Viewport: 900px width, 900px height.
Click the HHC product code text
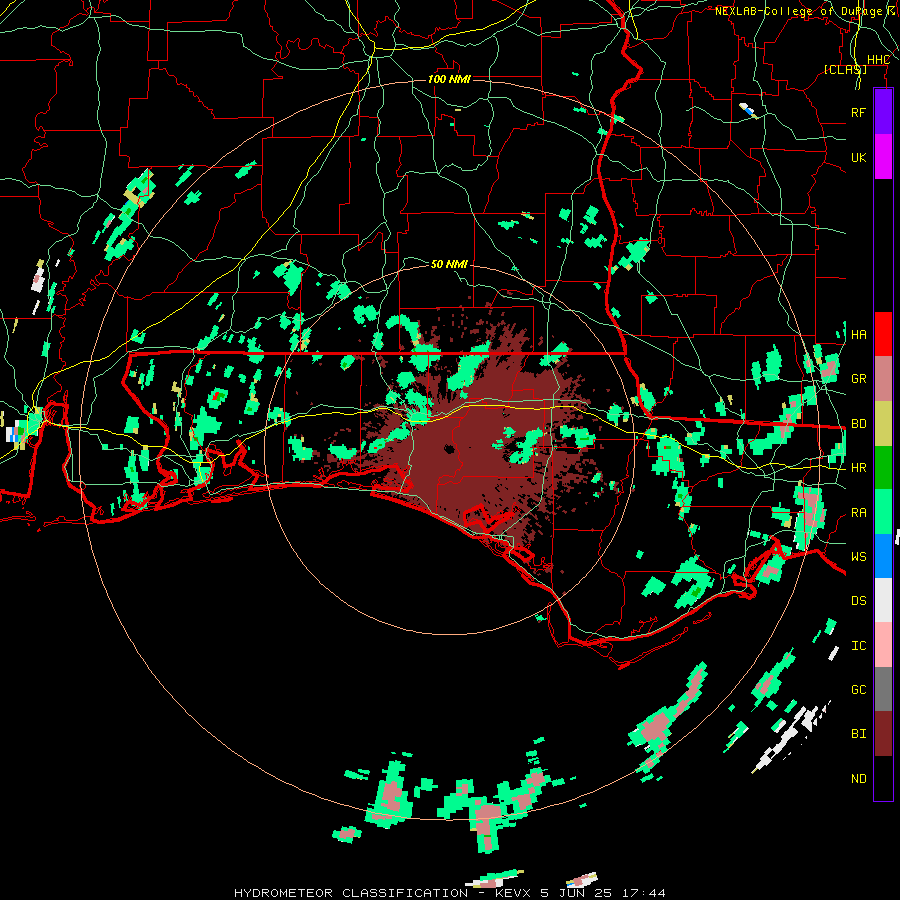[879, 60]
